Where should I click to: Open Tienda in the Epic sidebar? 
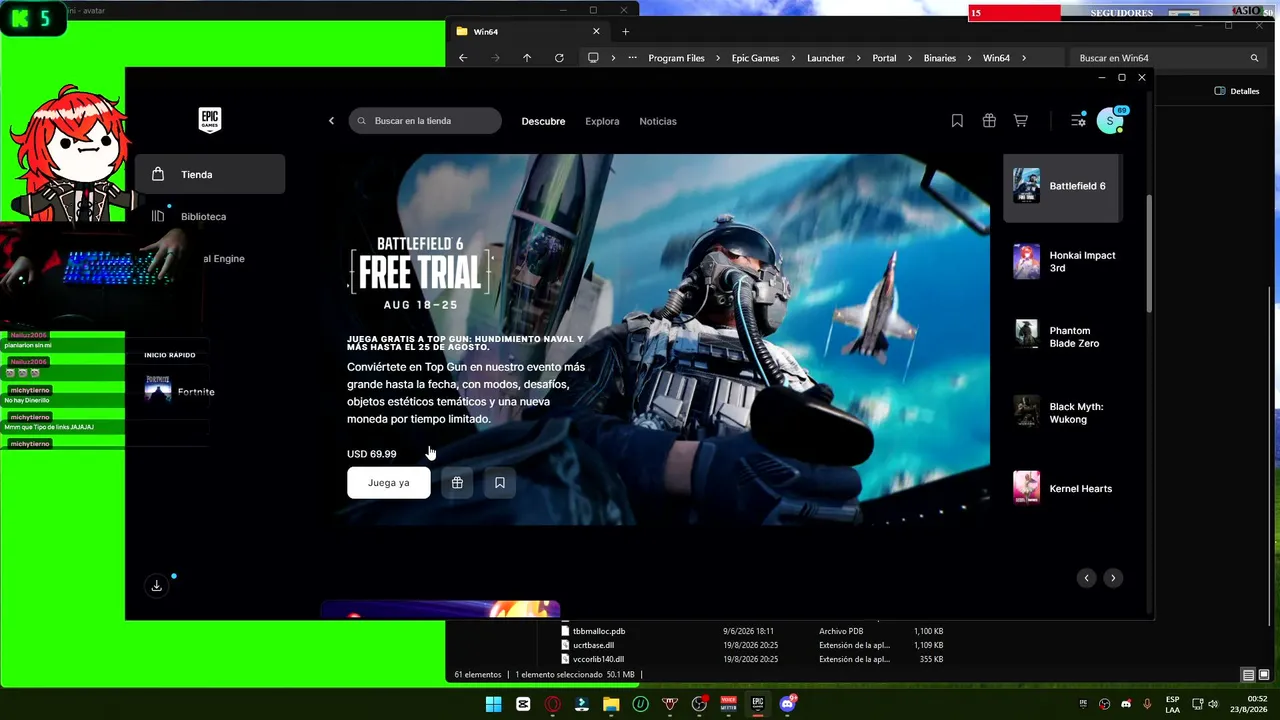click(x=210, y=174)
